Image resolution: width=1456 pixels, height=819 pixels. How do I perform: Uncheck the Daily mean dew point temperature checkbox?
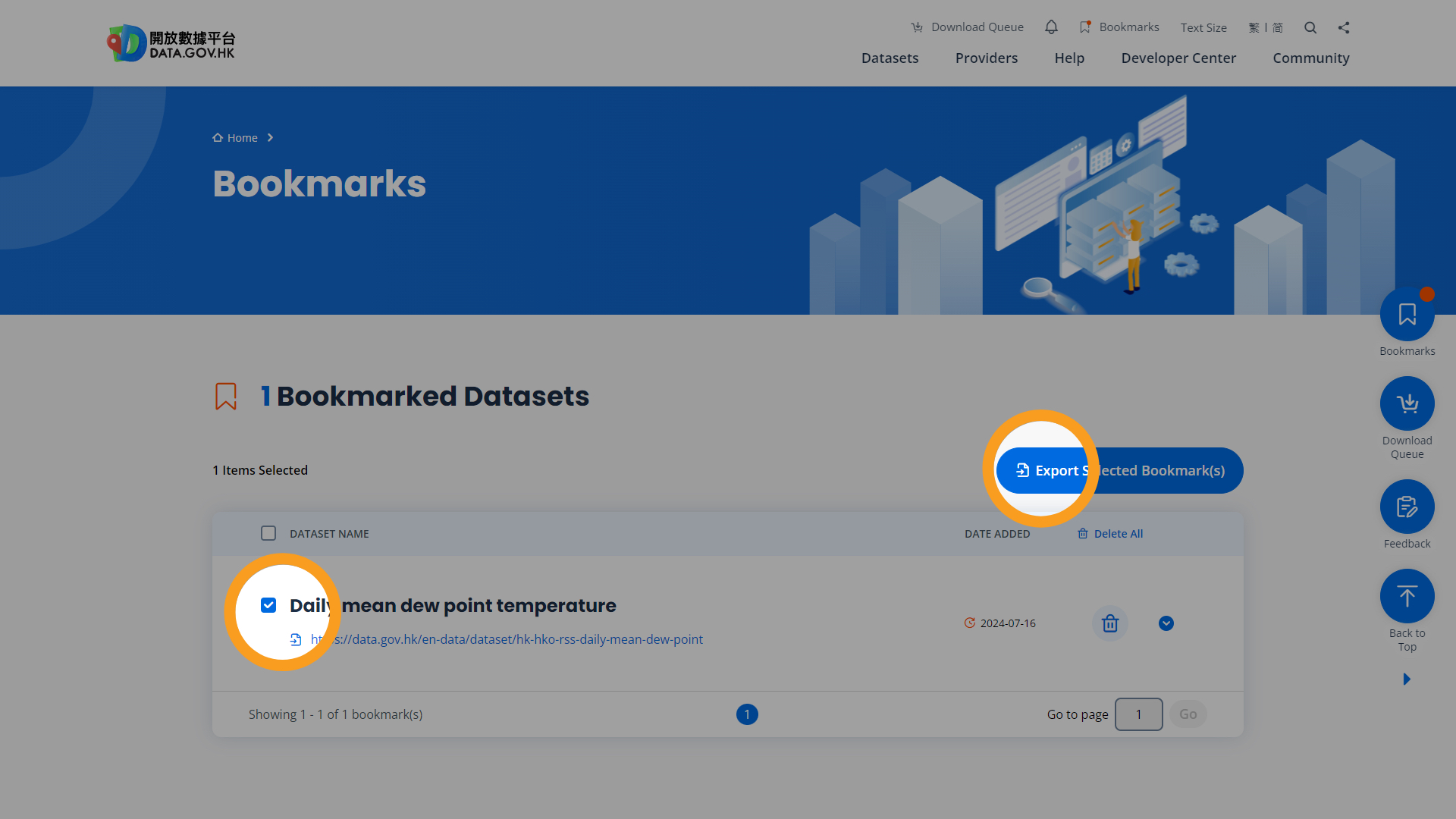(268, 605)
